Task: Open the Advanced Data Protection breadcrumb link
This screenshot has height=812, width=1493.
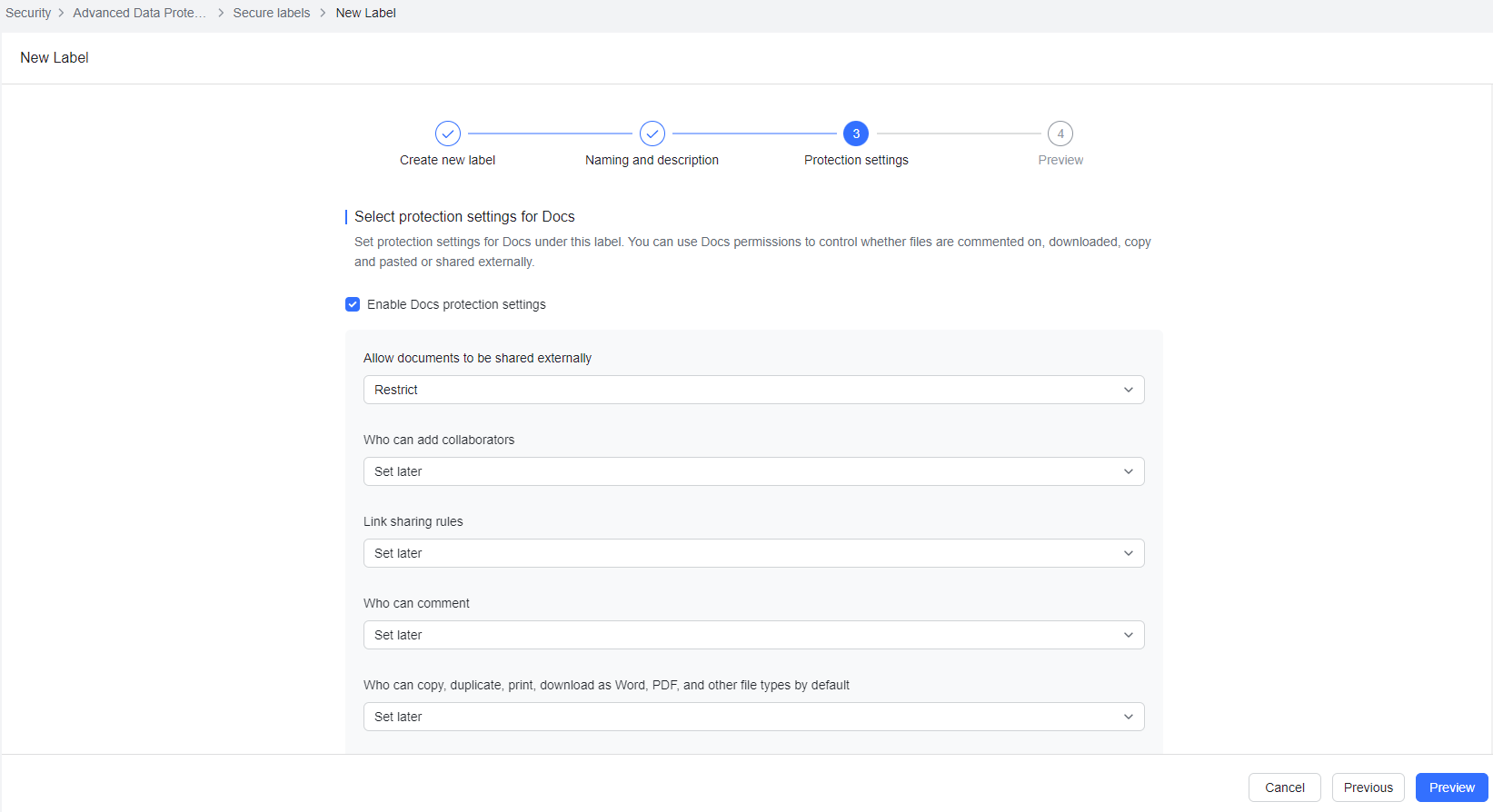Action: (x=138, y=13)
